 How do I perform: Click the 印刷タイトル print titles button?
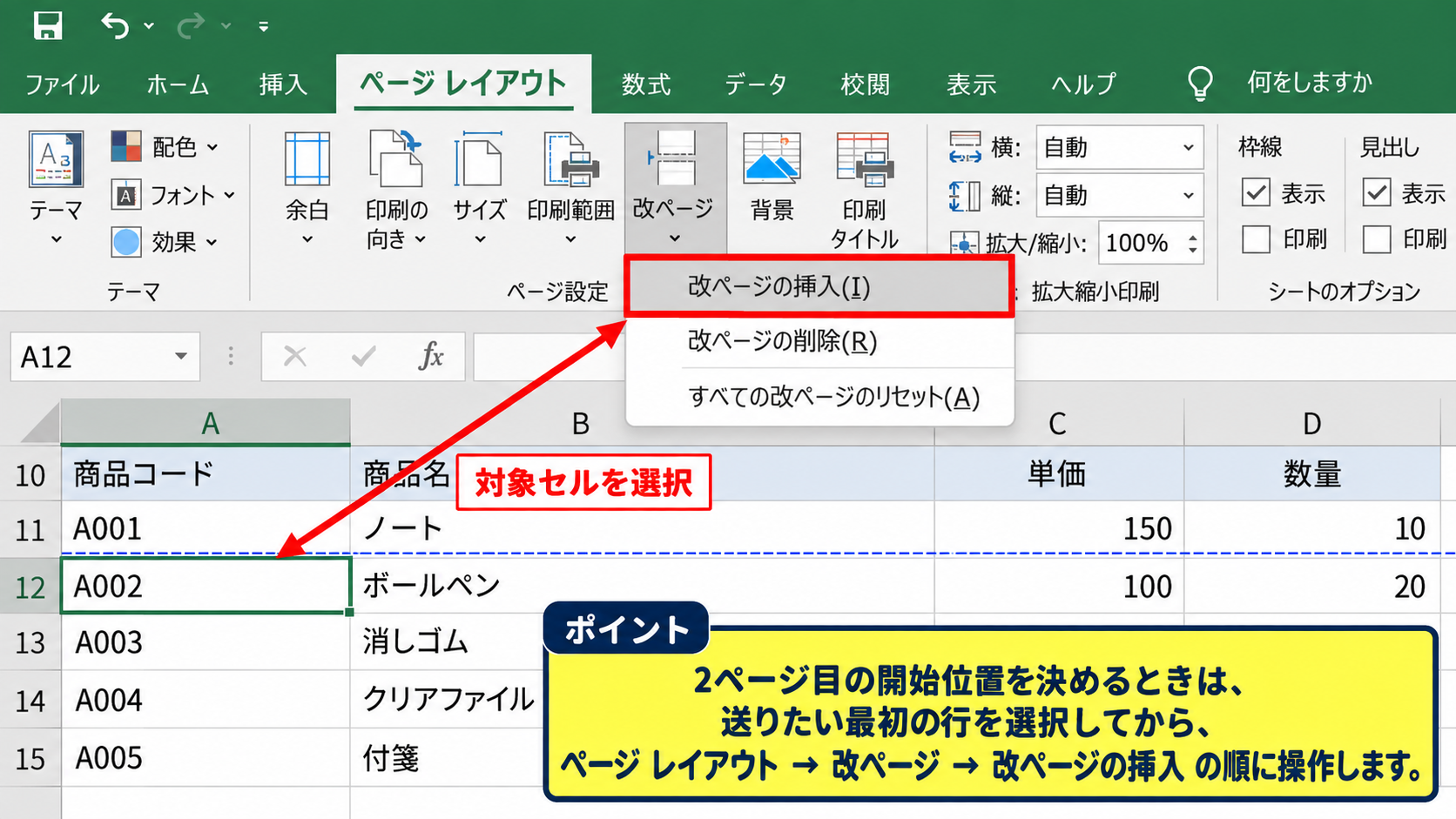click(x=864, y=190)
